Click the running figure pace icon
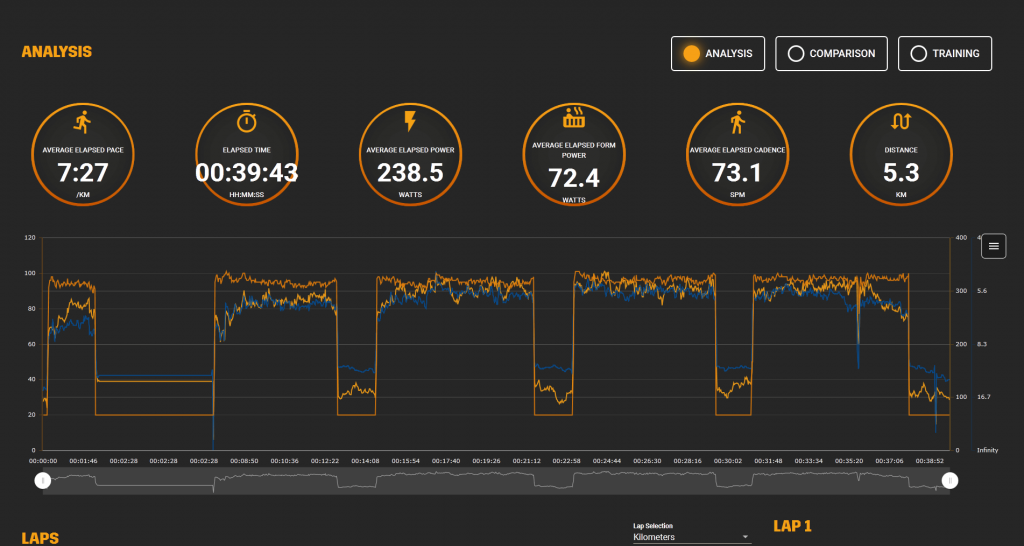 pyautogui.click(x=82, y=122)
